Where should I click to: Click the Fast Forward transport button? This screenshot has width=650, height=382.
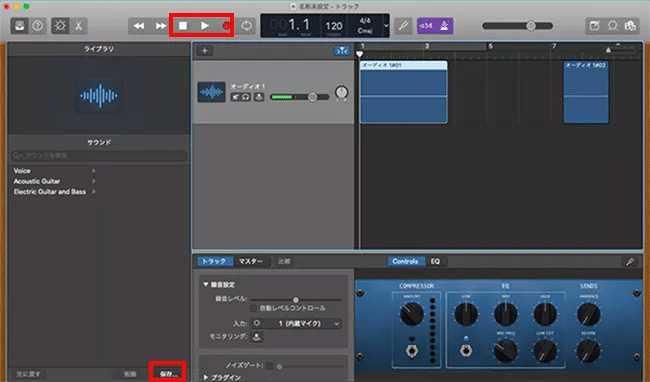(160, 26)
